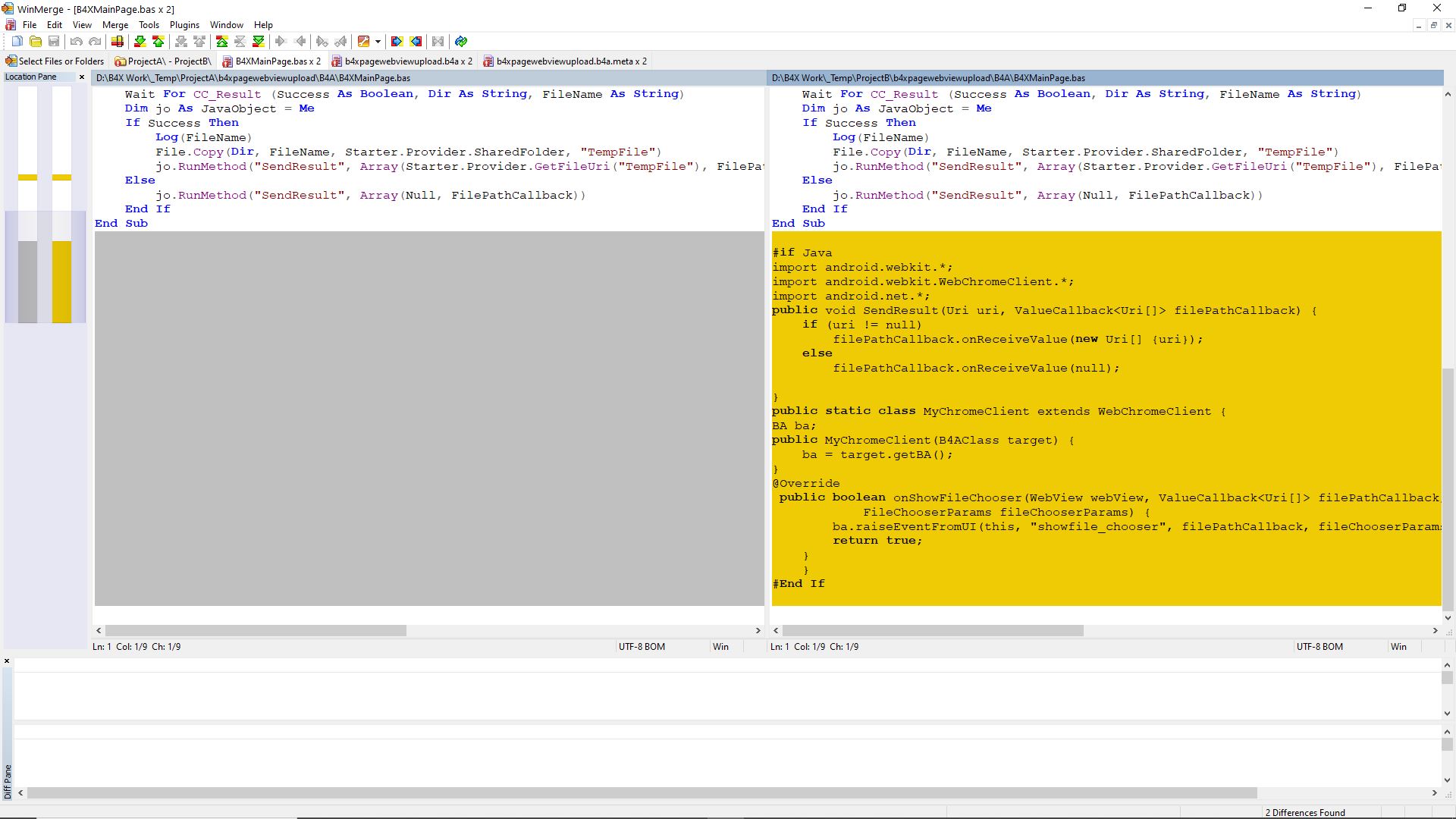1456x819 pixels.
Task: Close the Location Pane
Action: 82,77
